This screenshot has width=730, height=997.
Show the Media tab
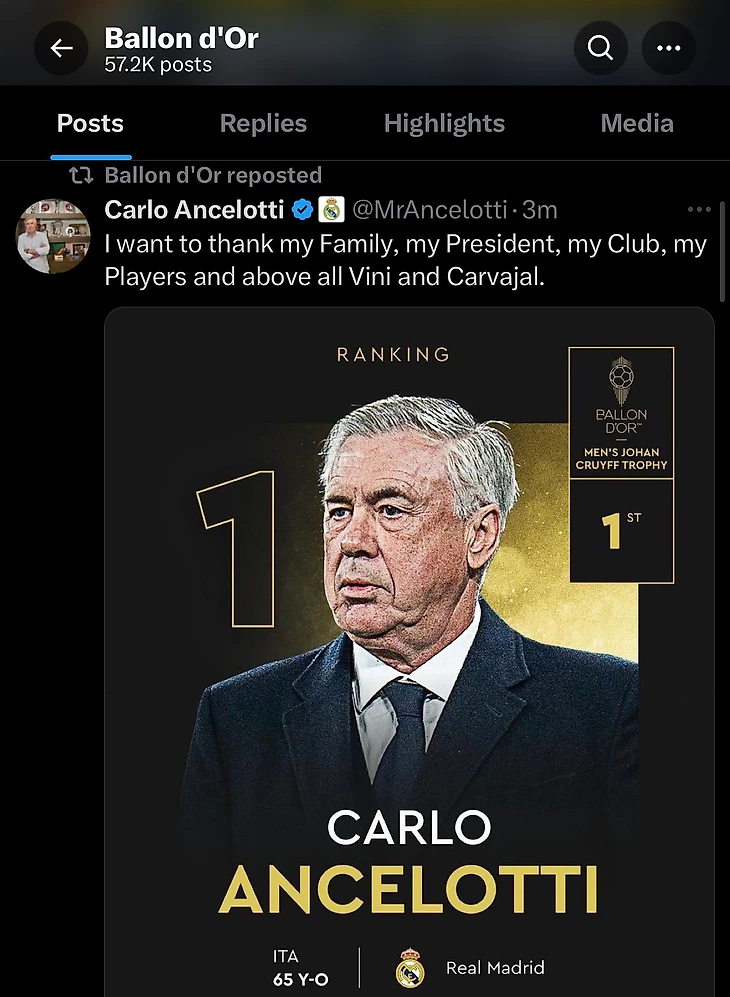coord(637,124)
